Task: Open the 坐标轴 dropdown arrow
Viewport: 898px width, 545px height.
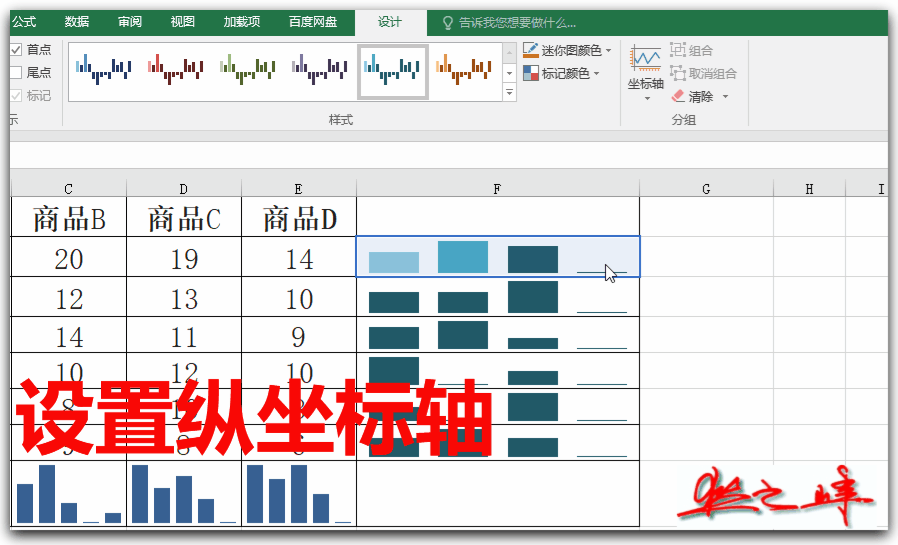Action: point(647,99)
